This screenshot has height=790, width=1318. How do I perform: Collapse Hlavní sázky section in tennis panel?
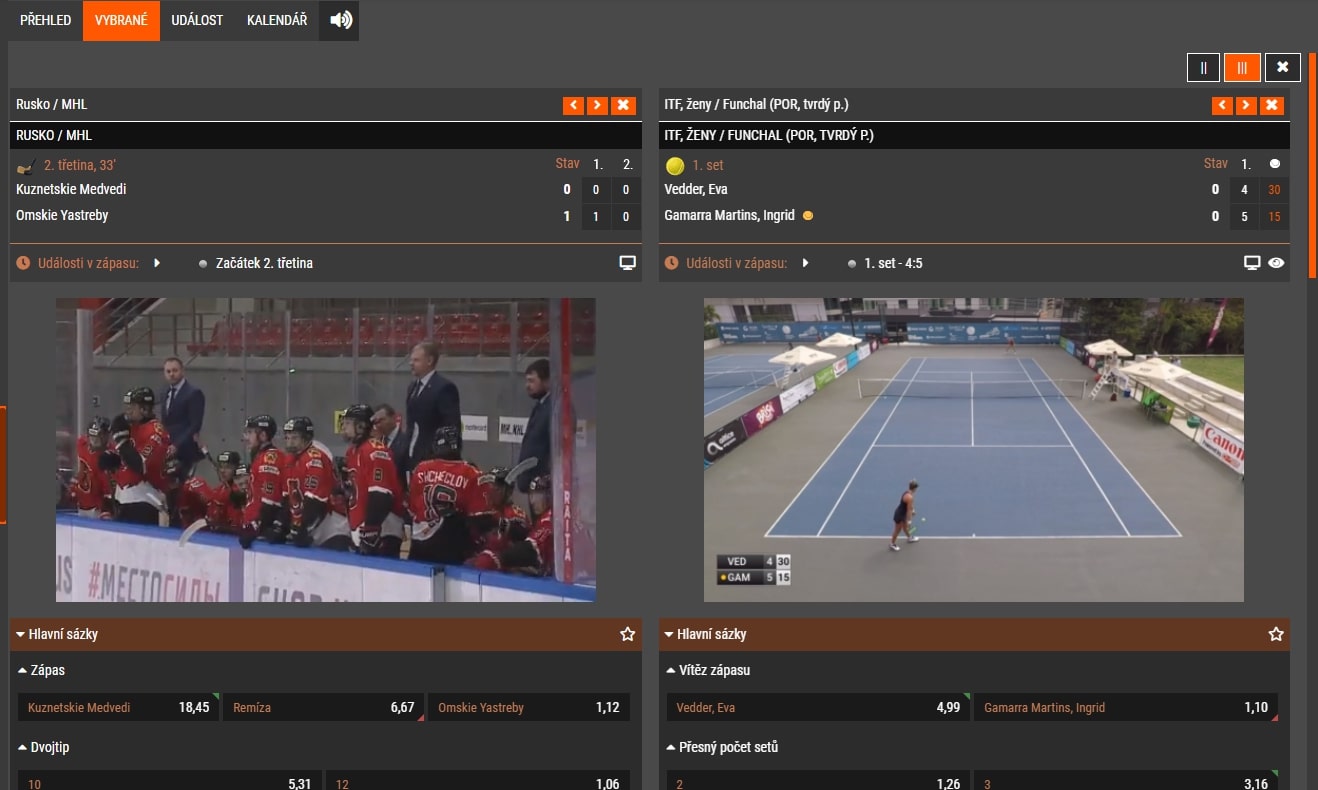point(668,634)
